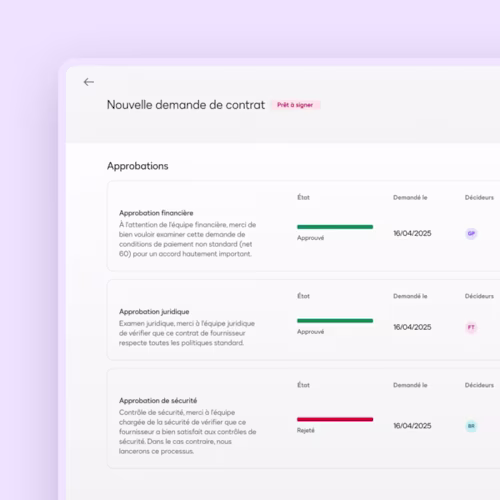
Task: Select the 'Nouvelle demande de contrat' title
Action: click(x=186, y=105)
